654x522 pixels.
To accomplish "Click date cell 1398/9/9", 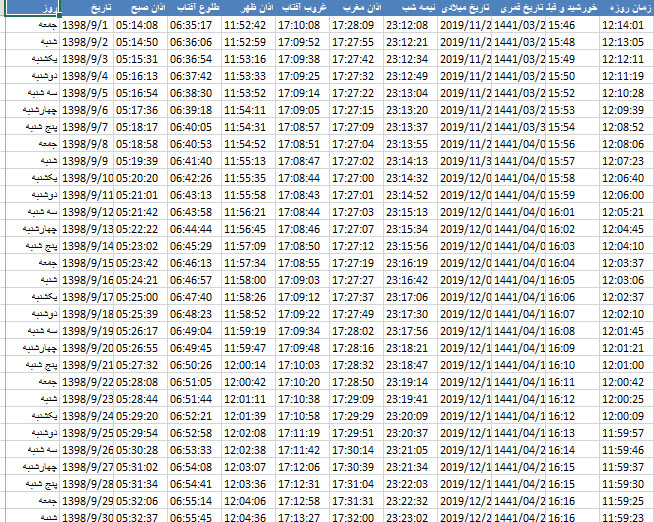I will [87, 161].
